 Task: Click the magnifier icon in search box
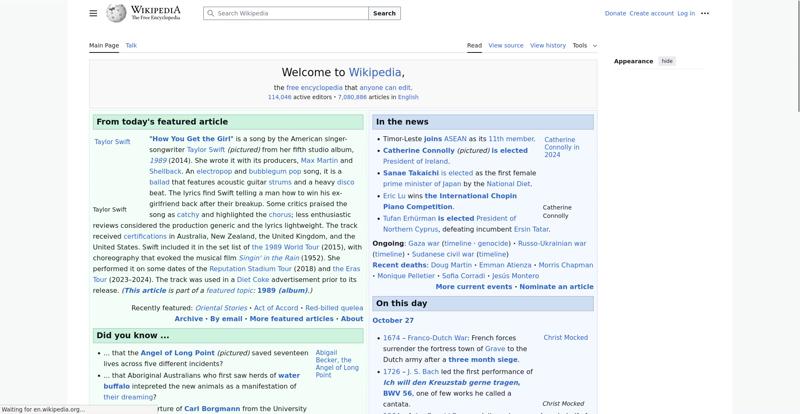tap(210, 14)
